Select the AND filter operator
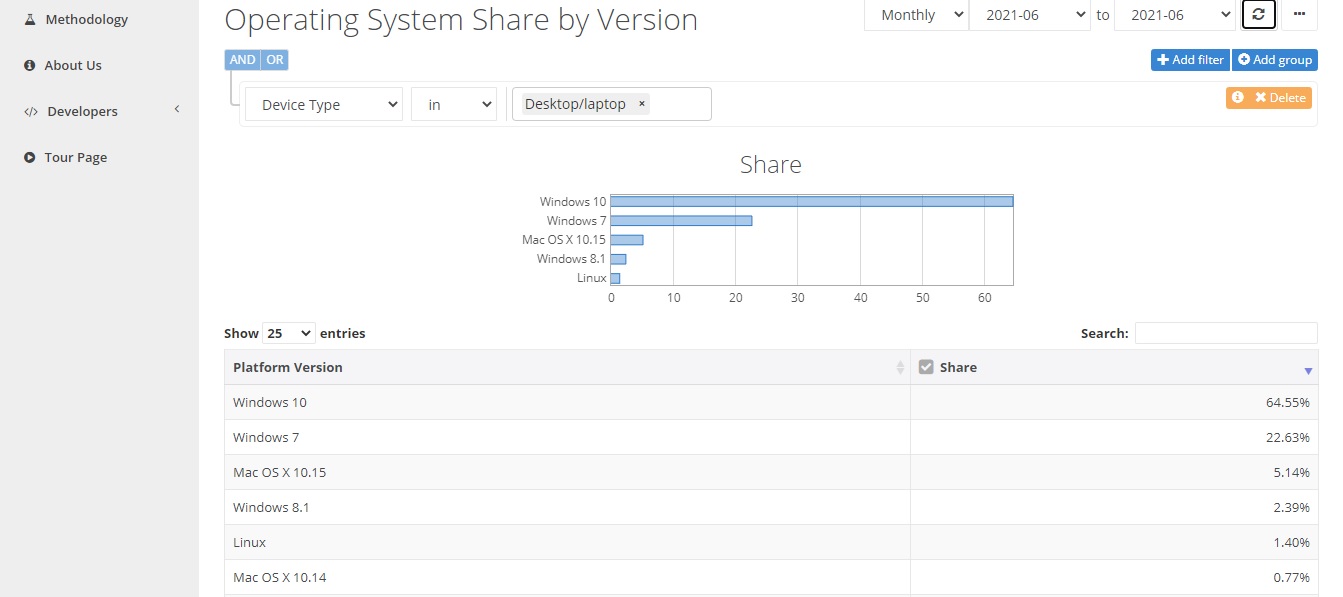Viewport: 1343px width, 597px height. click(242, 60)
